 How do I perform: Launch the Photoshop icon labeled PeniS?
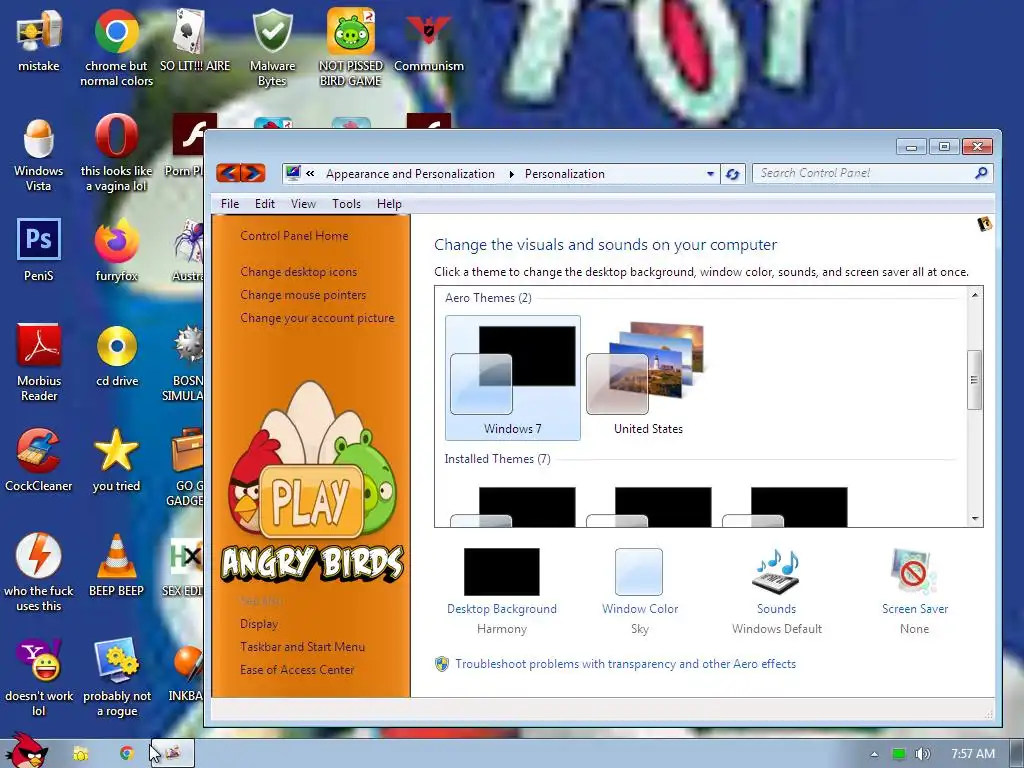point(39,249)
